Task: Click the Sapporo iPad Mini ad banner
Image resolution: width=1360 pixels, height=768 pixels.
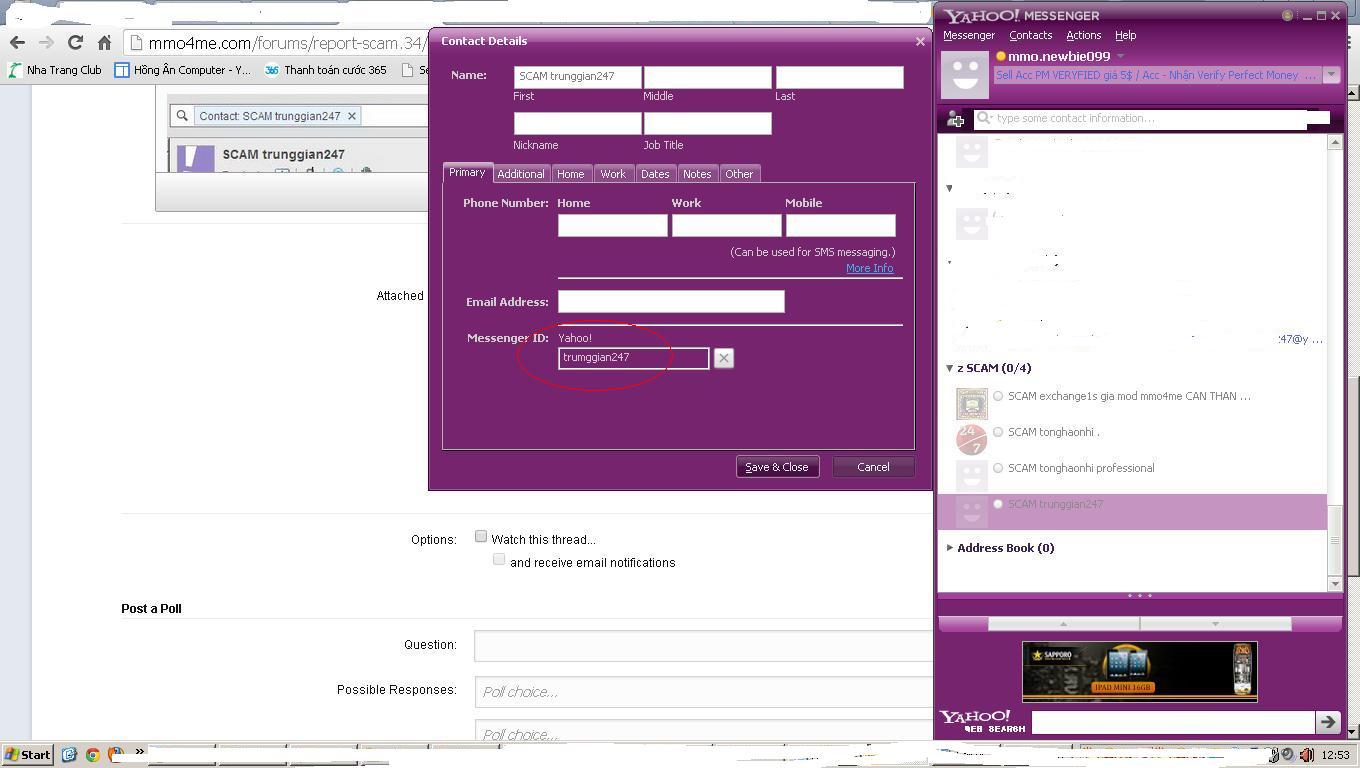Action: [1139, 671]
